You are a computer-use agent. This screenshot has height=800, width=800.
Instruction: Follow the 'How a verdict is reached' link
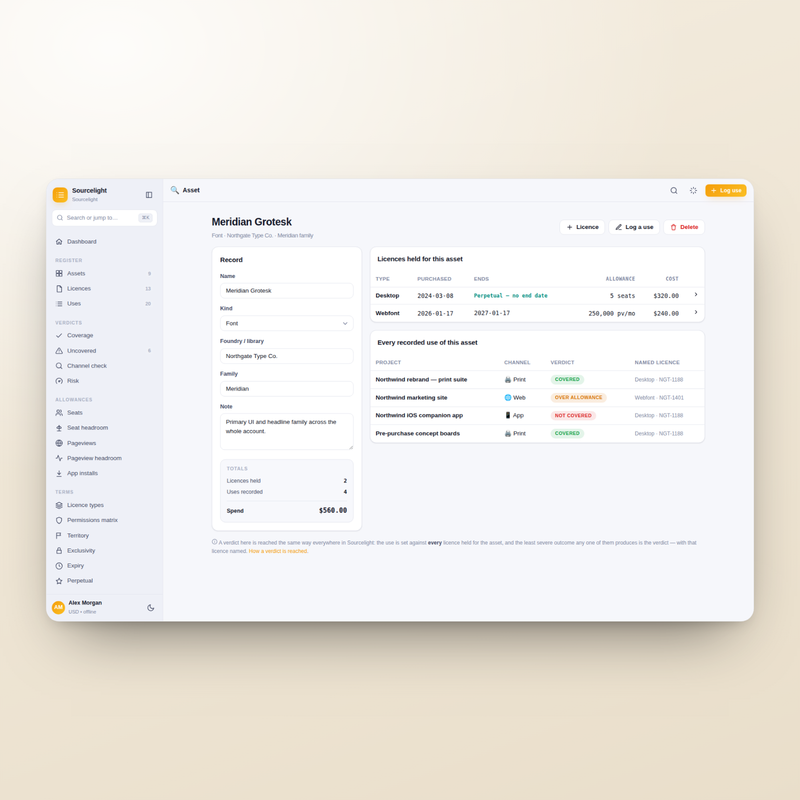click(x=278, y=551)
